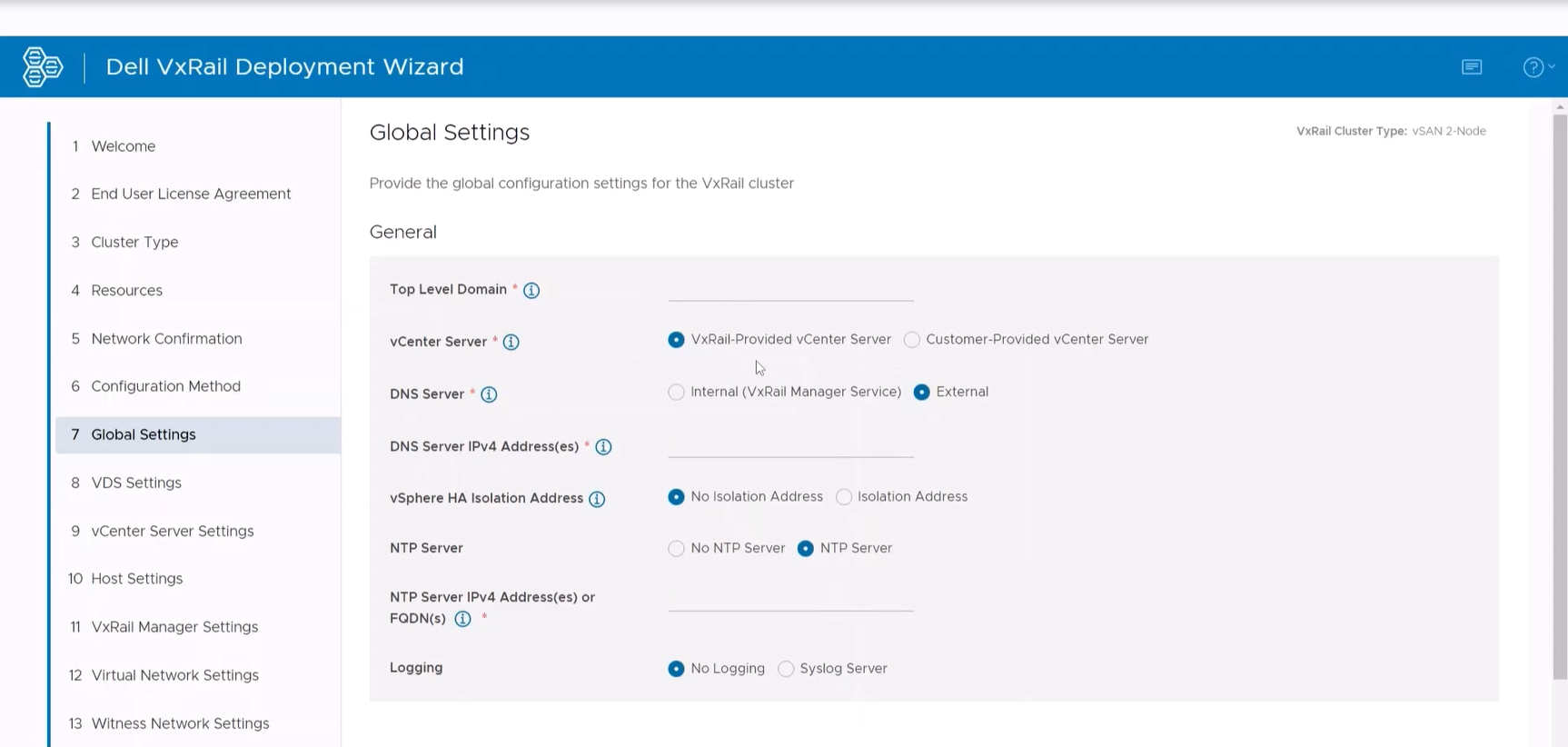Click the Logging field label

coord(416,668)
